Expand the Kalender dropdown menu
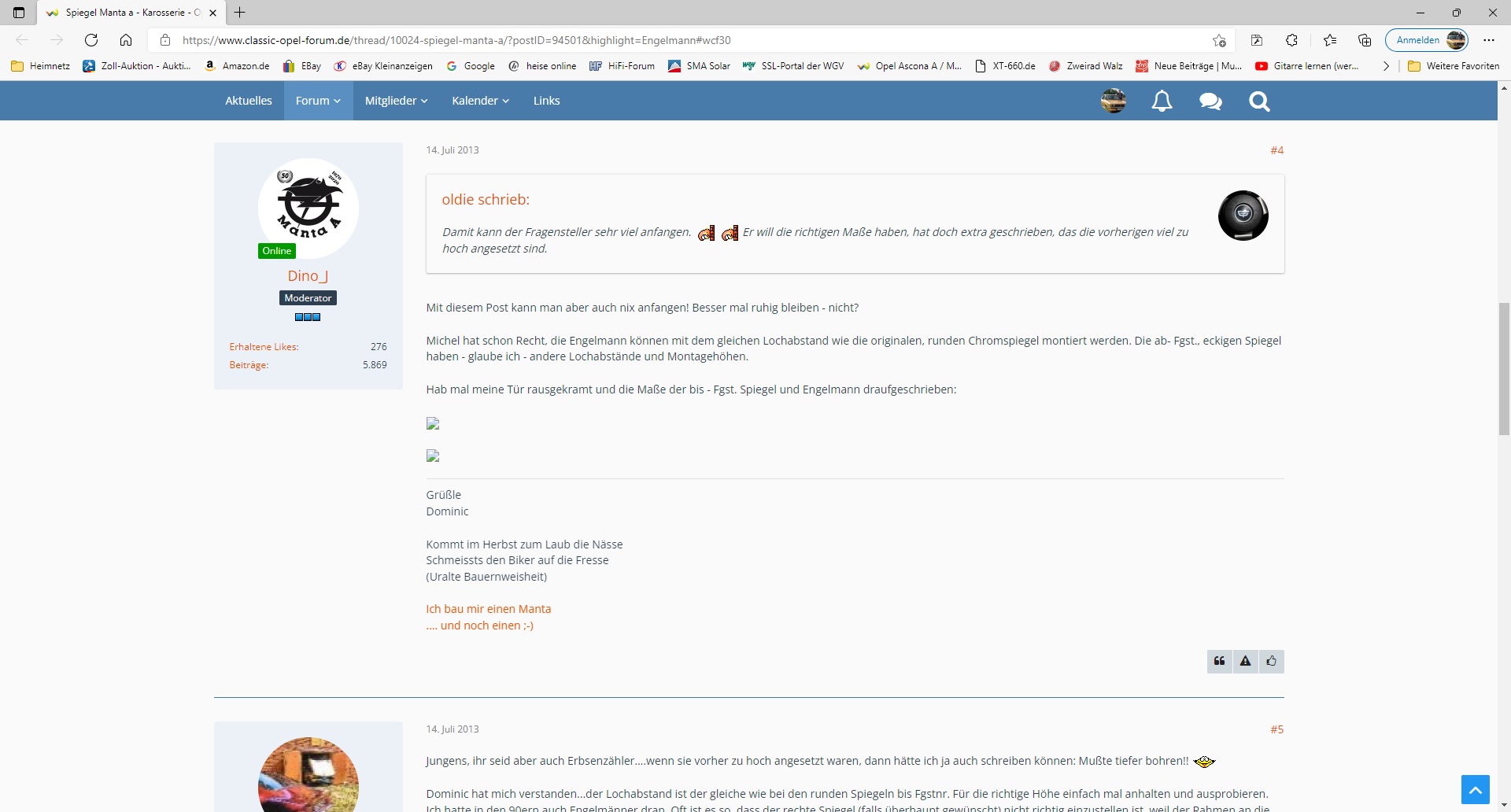The height and width of the screenshot is (812, 1511). (480, 101)
